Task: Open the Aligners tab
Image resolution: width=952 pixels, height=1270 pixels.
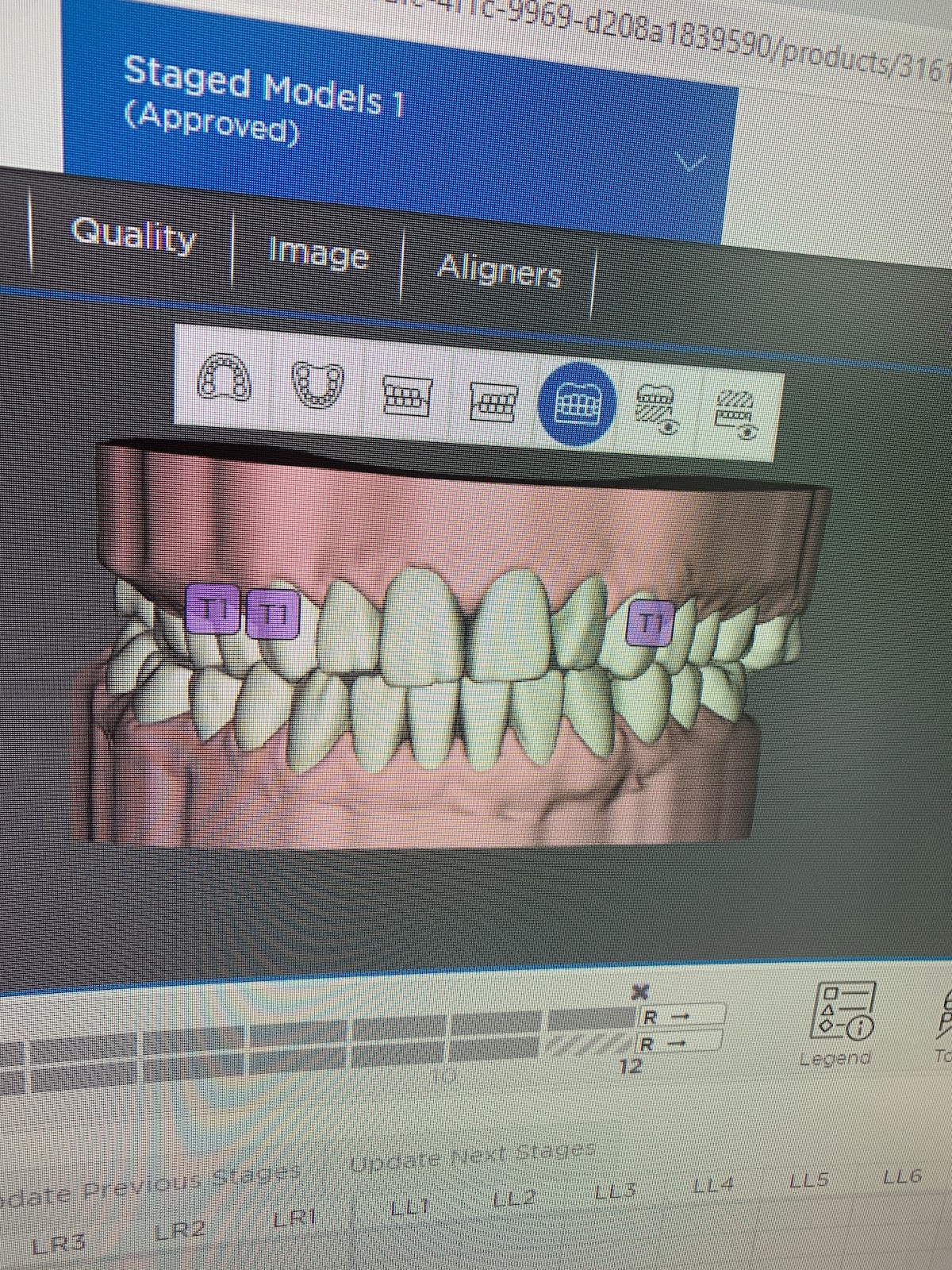Action: tap(499, 271)
